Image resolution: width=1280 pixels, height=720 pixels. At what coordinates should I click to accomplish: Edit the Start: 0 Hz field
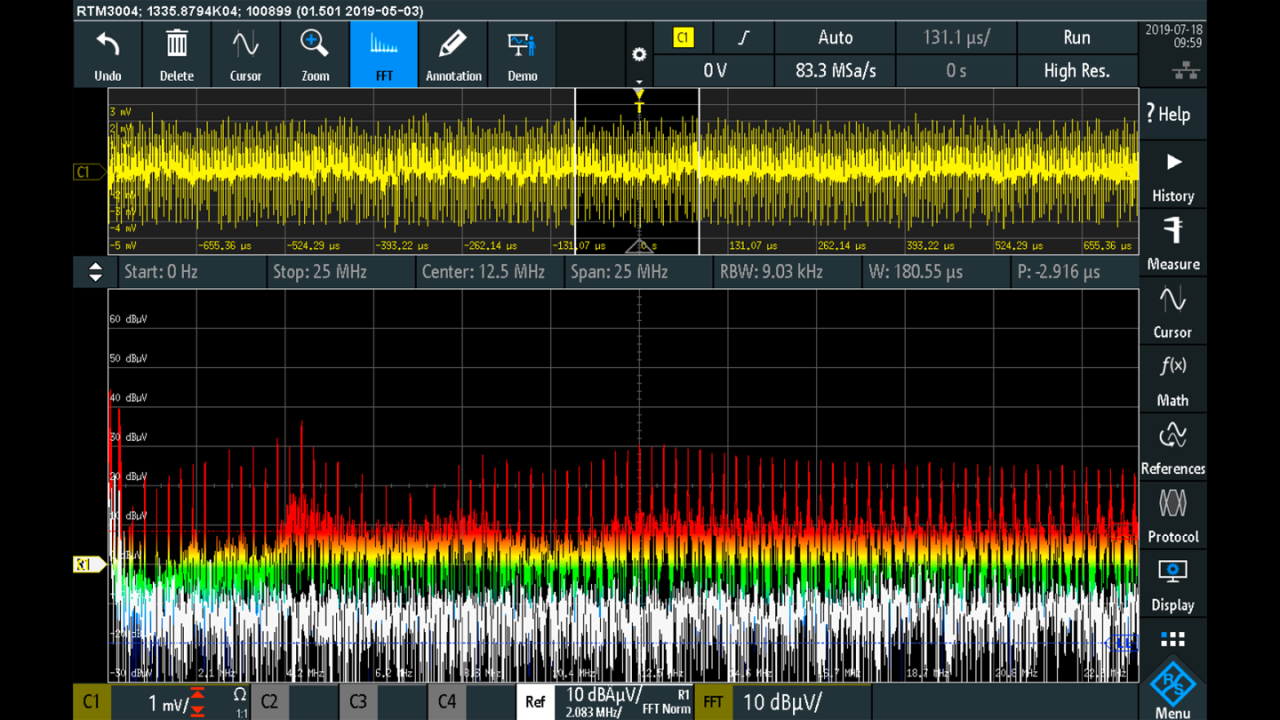[191, 272]
